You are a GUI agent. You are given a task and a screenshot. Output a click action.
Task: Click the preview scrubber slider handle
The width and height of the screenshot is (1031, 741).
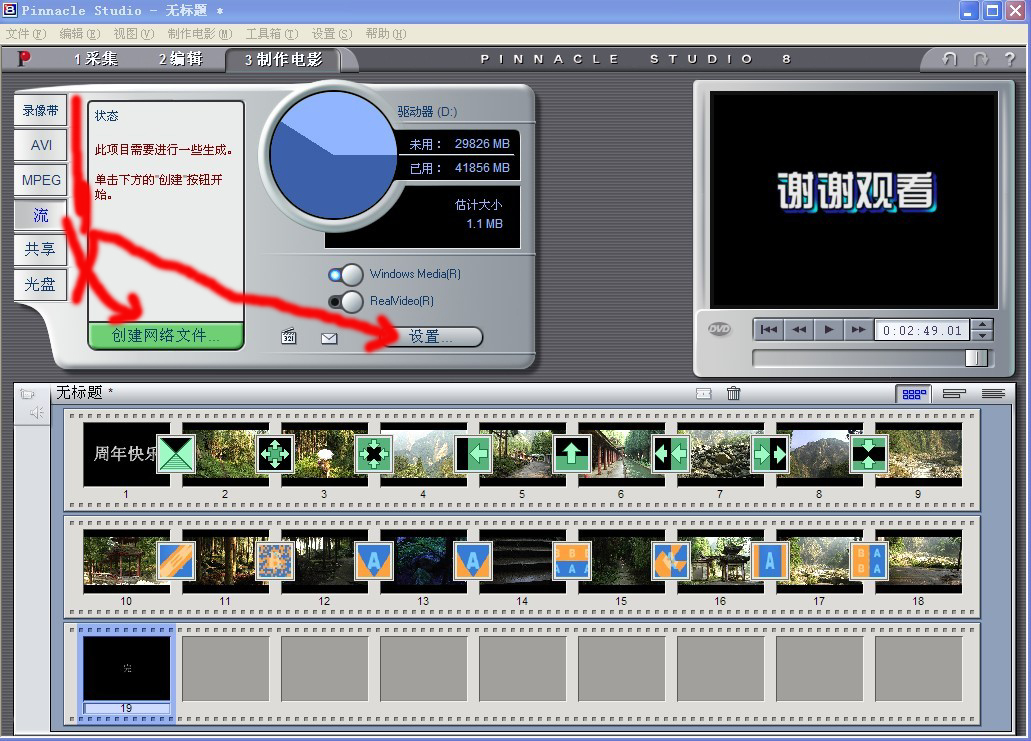pyautogui.click(x=976, y=358)
